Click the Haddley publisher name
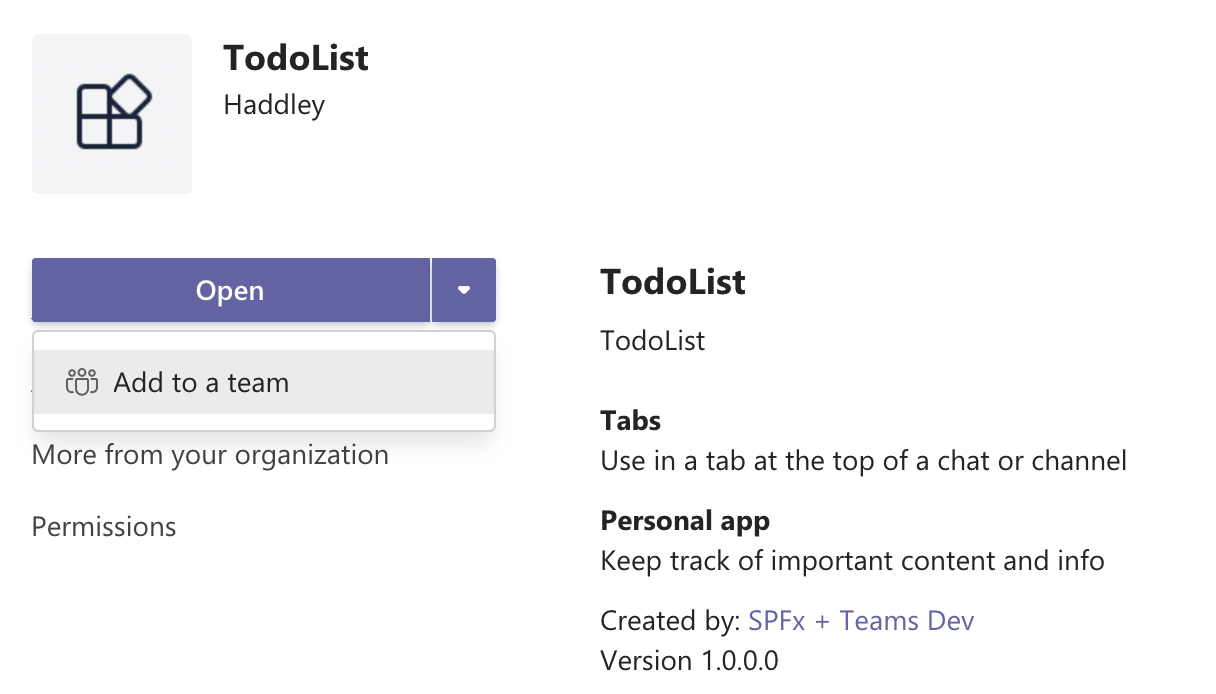Viewport: 1216px width, 694px height. [274, 104]
